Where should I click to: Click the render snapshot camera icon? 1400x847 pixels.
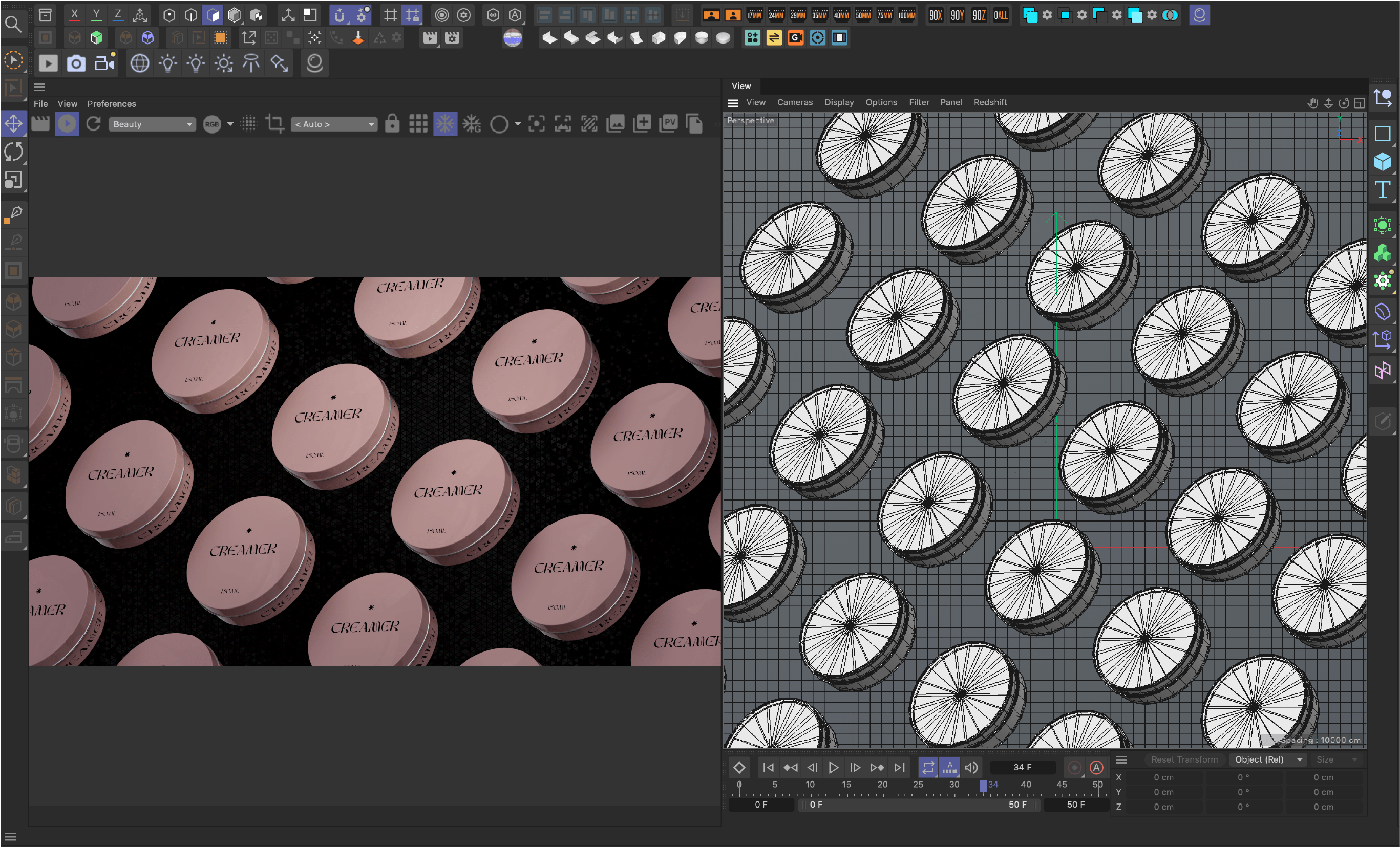tap(76, 63)
